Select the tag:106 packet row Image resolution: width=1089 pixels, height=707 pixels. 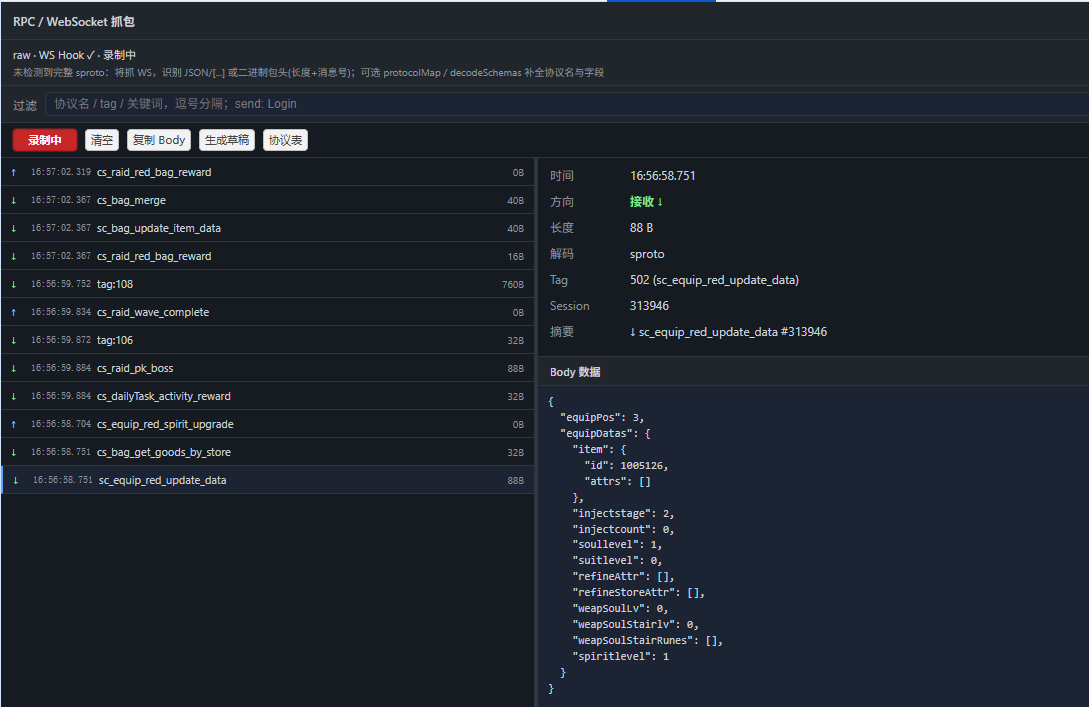coord(267,340)
